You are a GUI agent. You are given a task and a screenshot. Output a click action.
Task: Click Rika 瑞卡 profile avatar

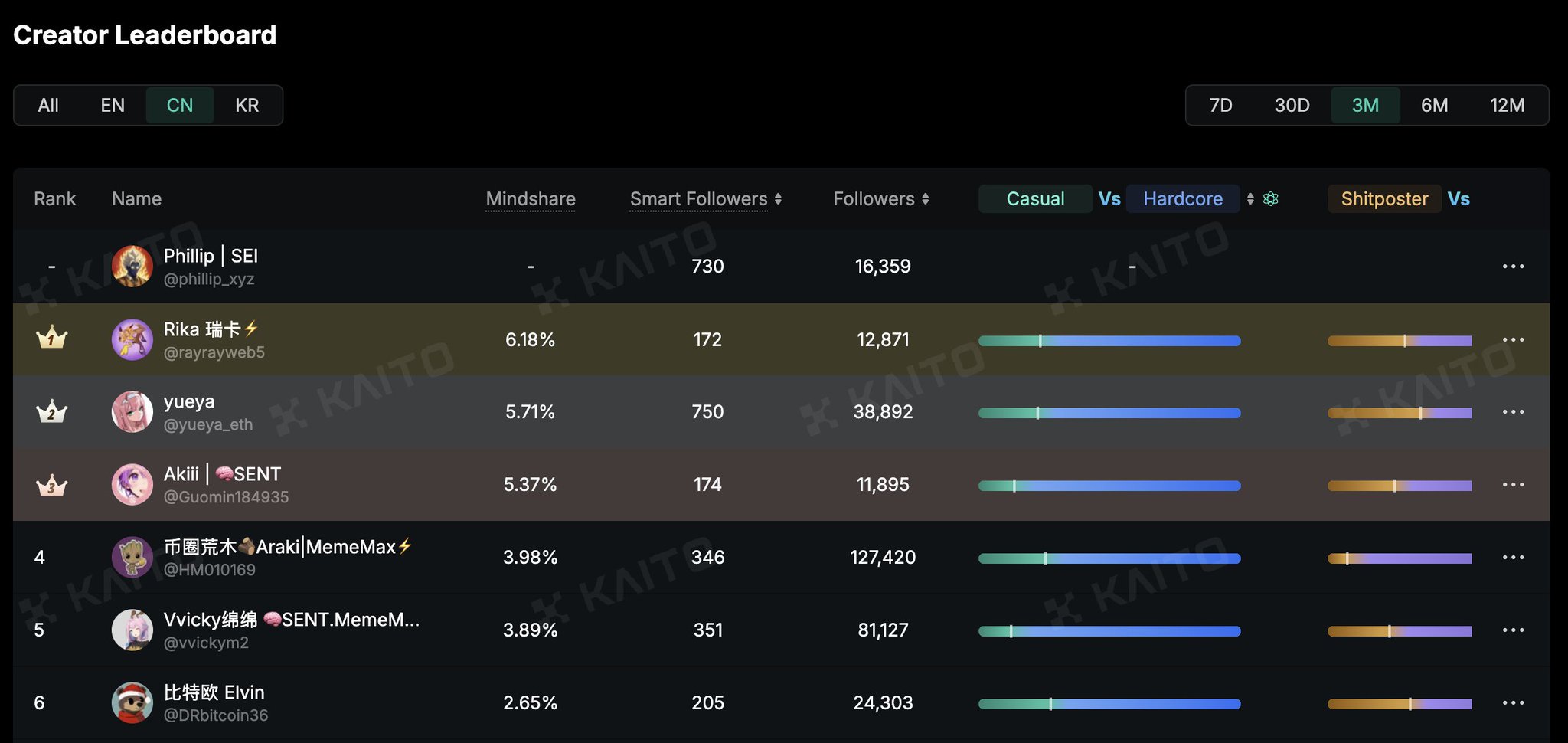(132, 340)
